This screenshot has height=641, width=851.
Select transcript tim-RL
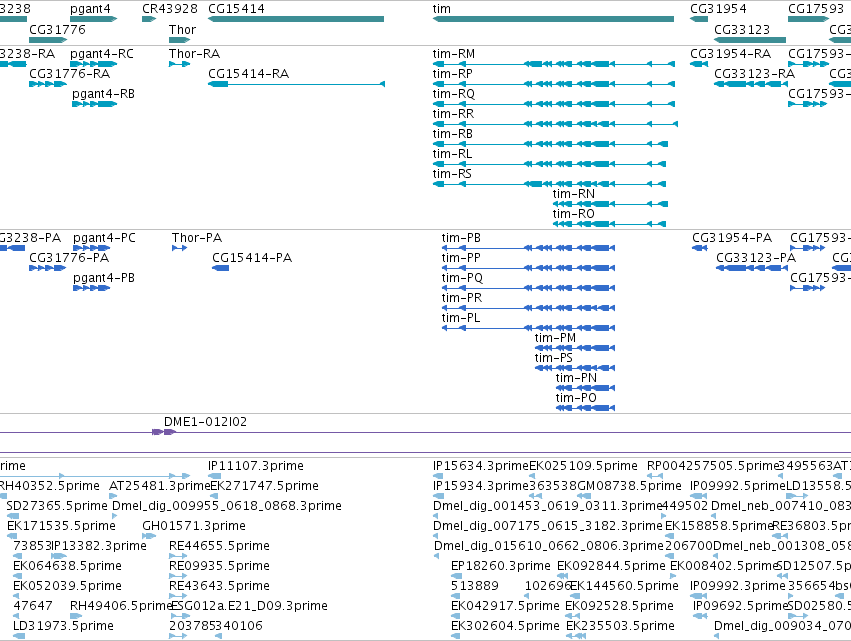(549, 164)
